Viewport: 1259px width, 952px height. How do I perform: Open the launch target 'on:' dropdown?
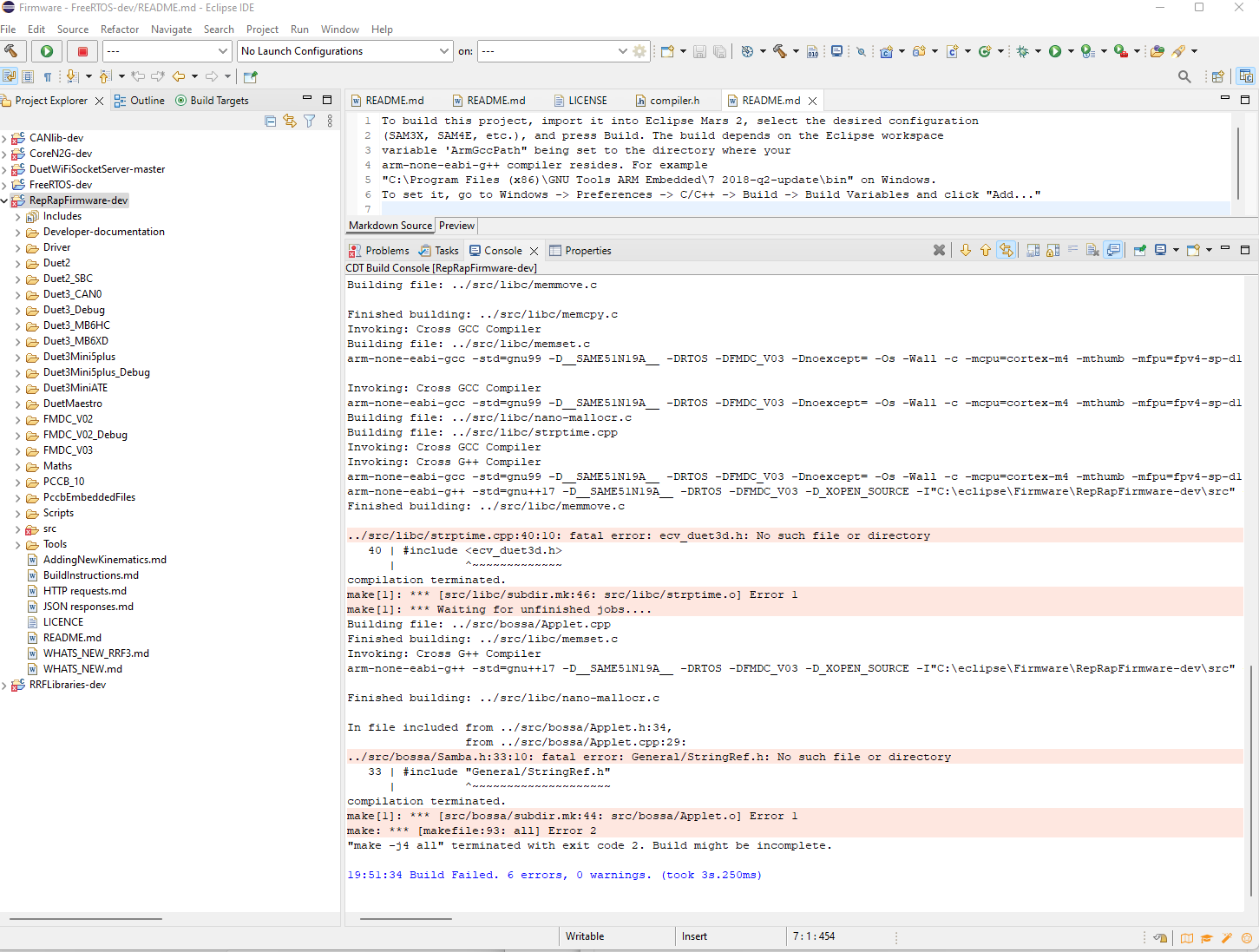pos(554,51)
